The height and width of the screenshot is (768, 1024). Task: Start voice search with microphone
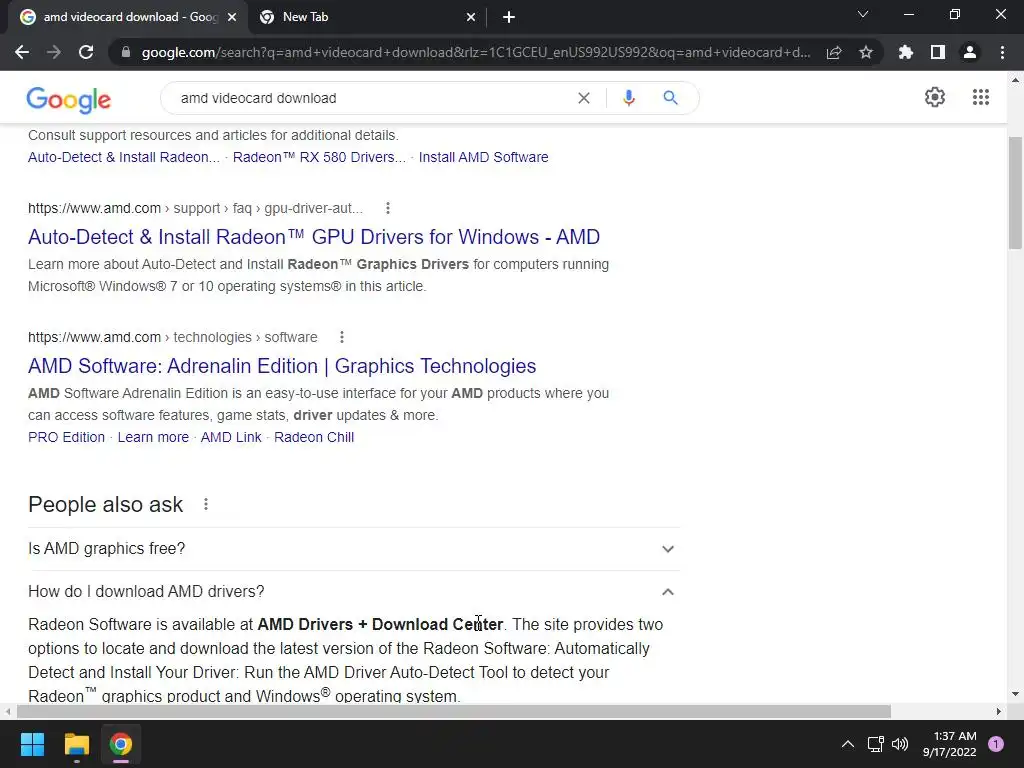point(628,98)
